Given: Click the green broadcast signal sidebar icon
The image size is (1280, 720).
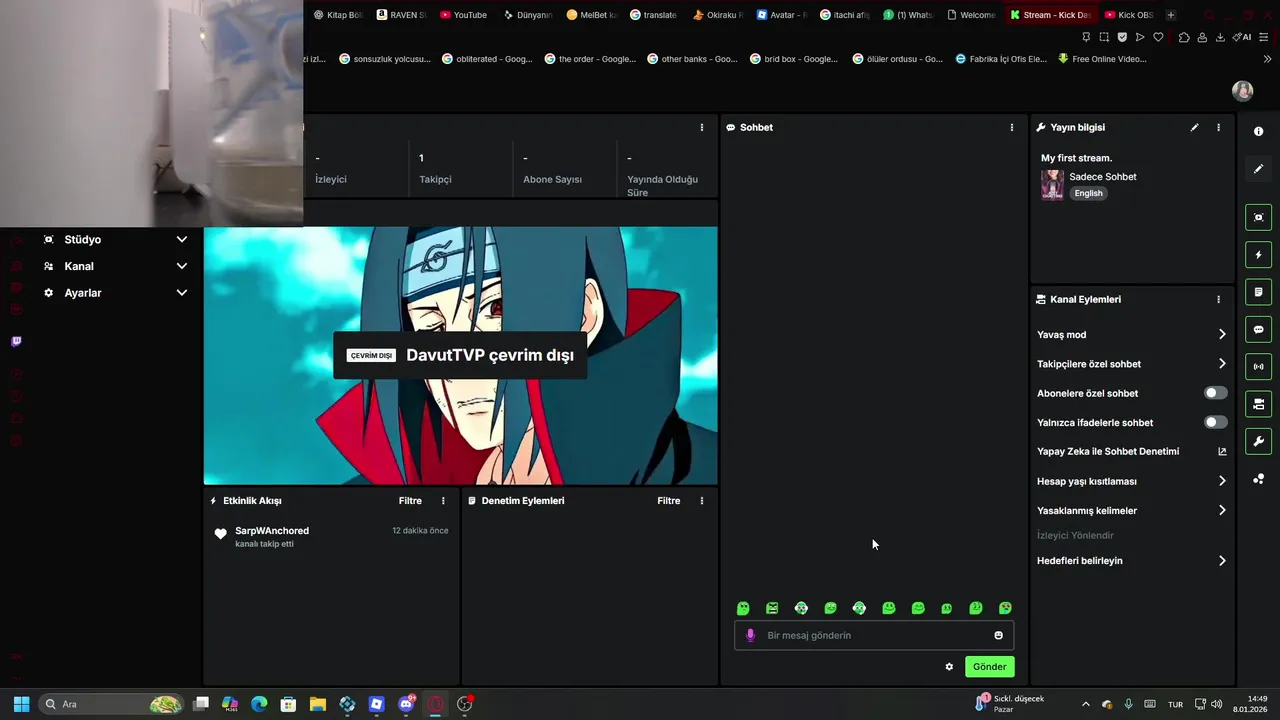Looking at the screenshot, I should coord(1258,366).
